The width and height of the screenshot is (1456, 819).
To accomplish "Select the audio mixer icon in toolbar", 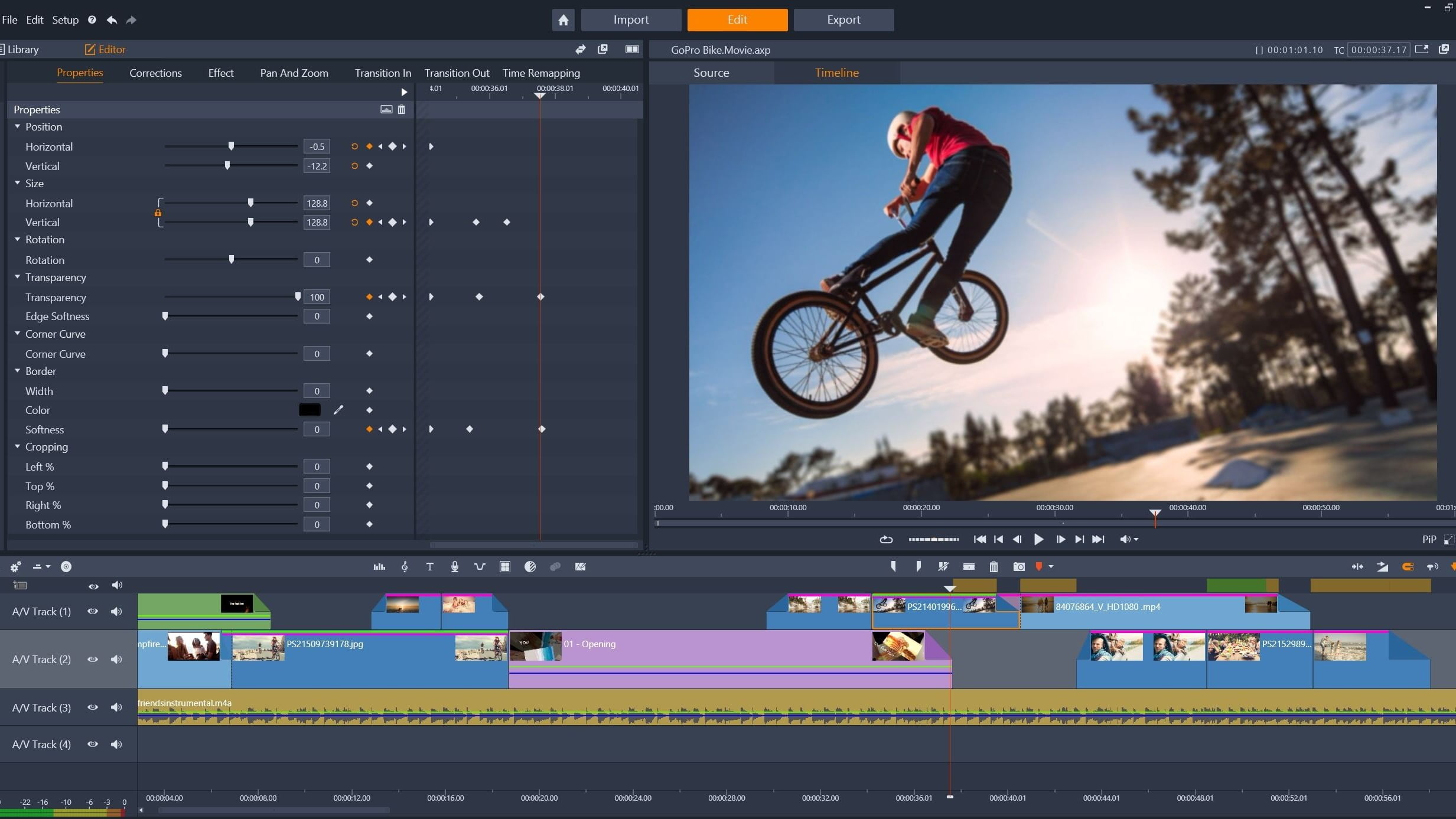I will click(x=379, y=567).
